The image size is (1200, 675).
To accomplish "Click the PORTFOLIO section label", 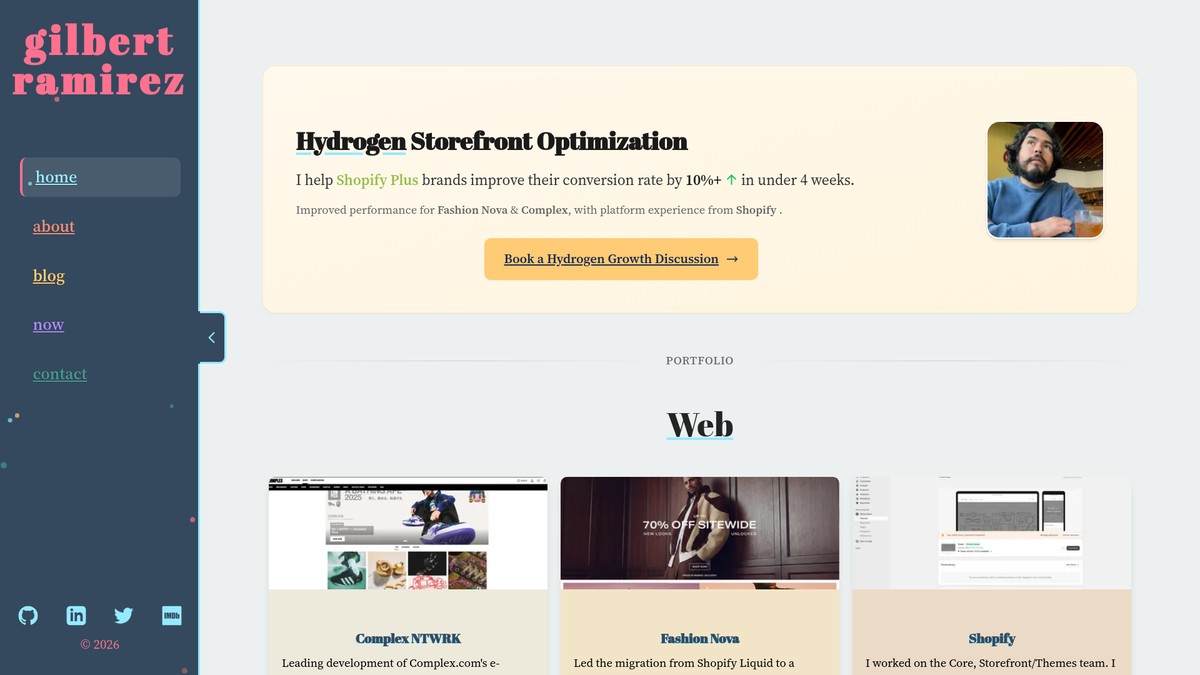I will click(x=700, y=360).
